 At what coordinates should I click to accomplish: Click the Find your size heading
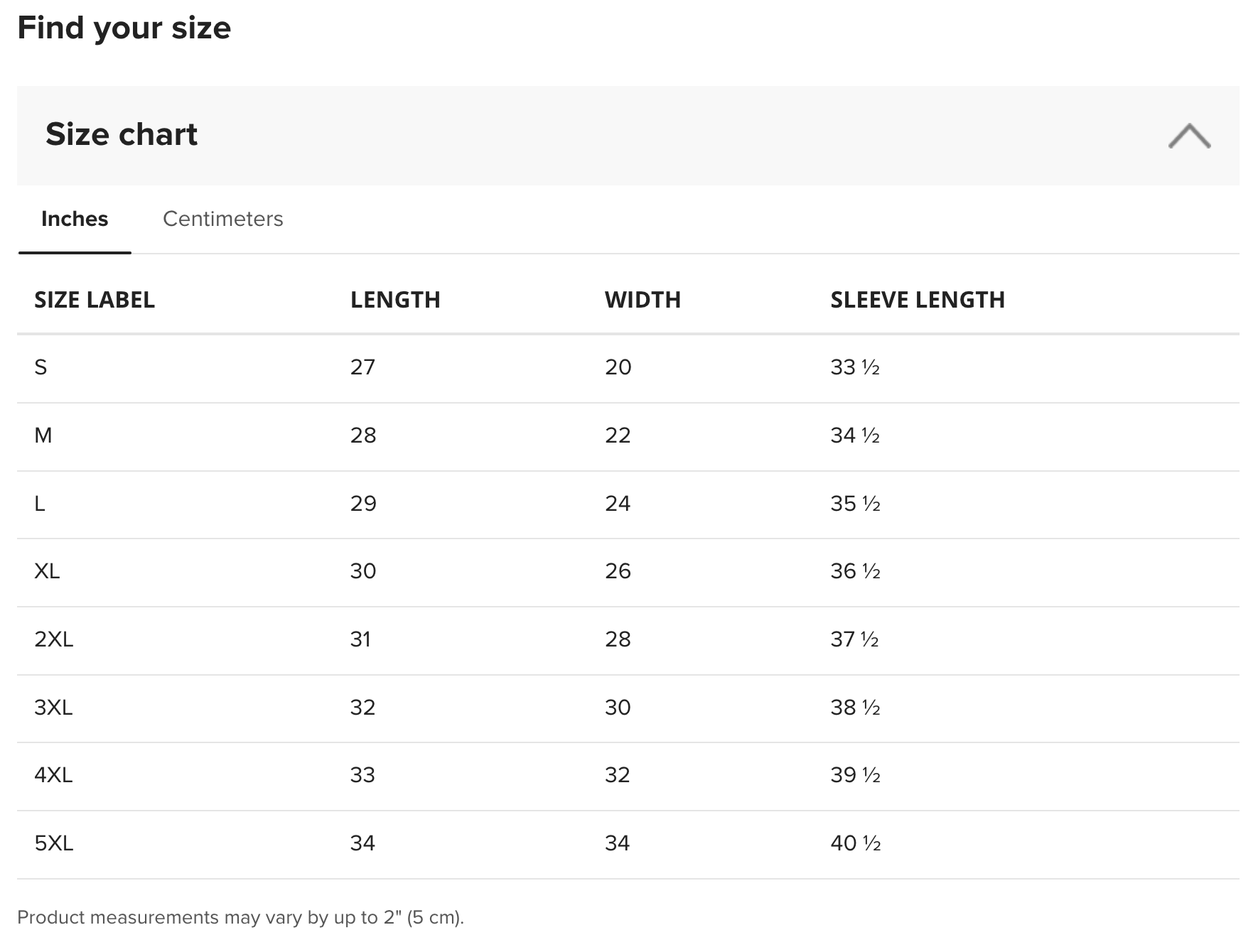124,28
